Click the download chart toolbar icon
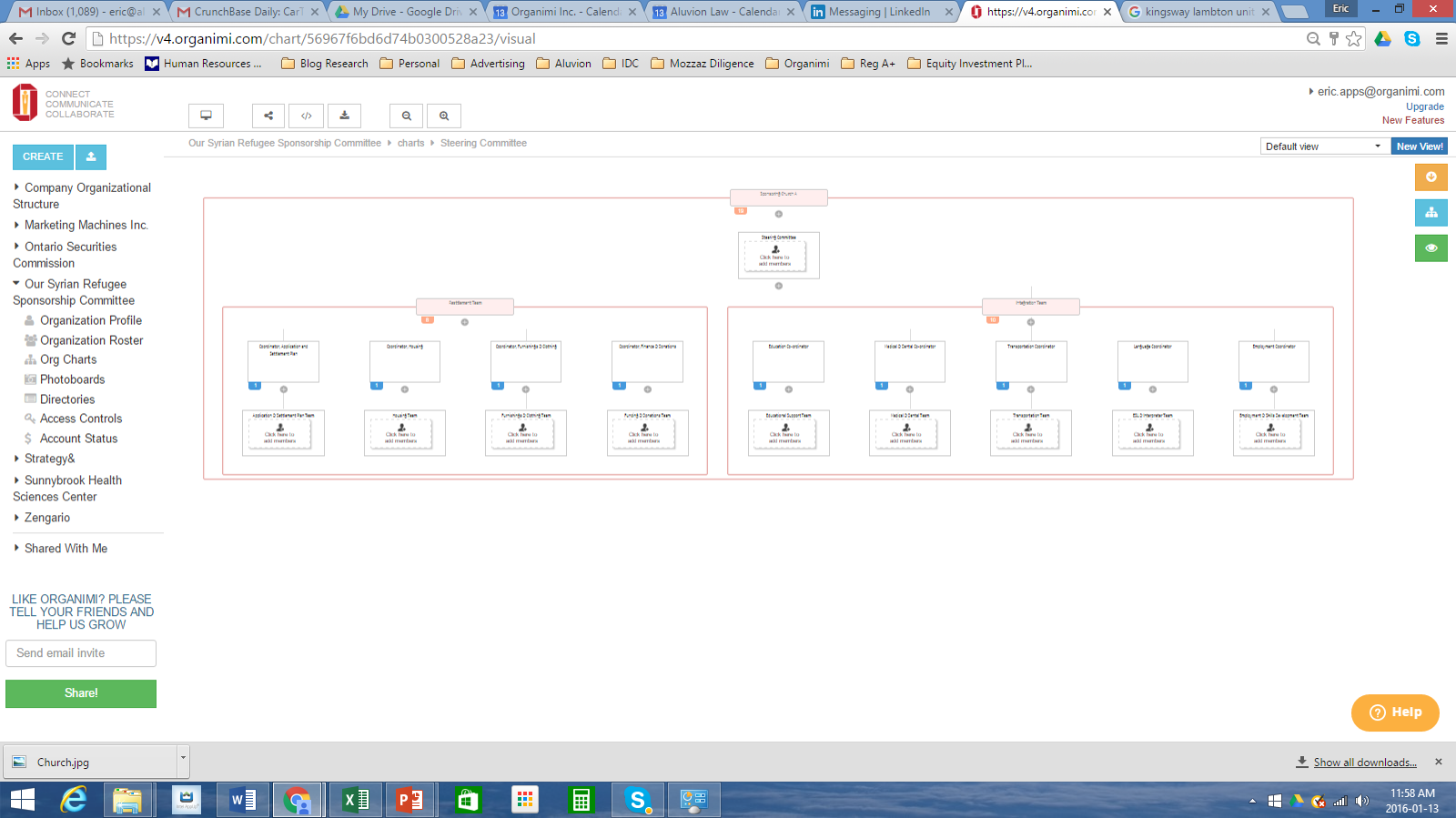 coord(344,116)
